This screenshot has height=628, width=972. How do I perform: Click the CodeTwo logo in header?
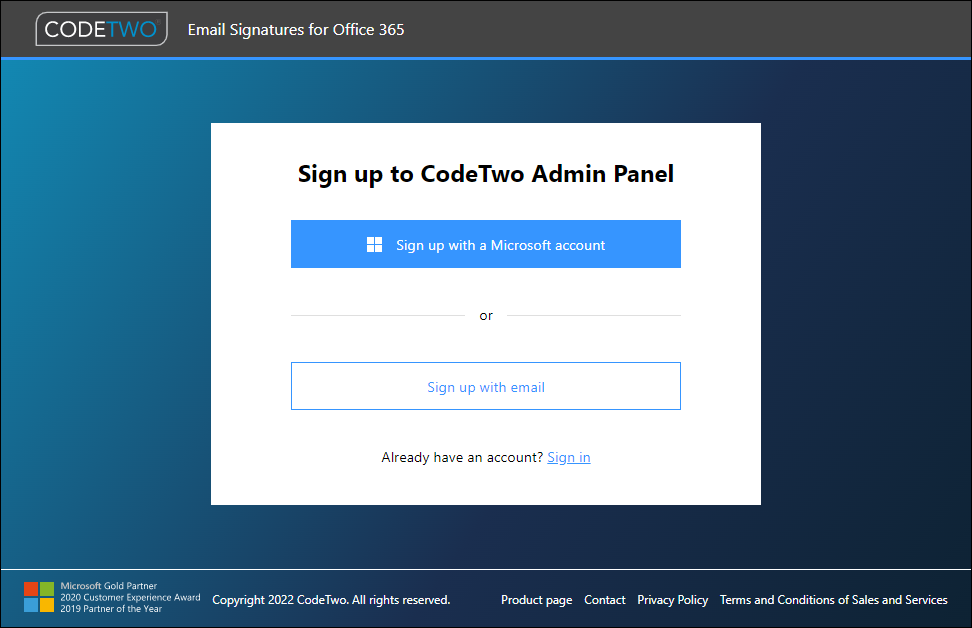point(102,29)
